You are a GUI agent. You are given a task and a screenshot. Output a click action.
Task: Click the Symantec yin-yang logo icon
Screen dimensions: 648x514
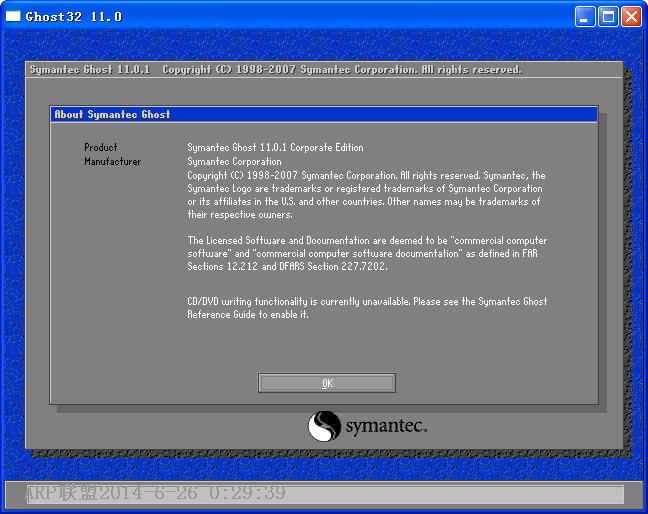pos(324,427)
